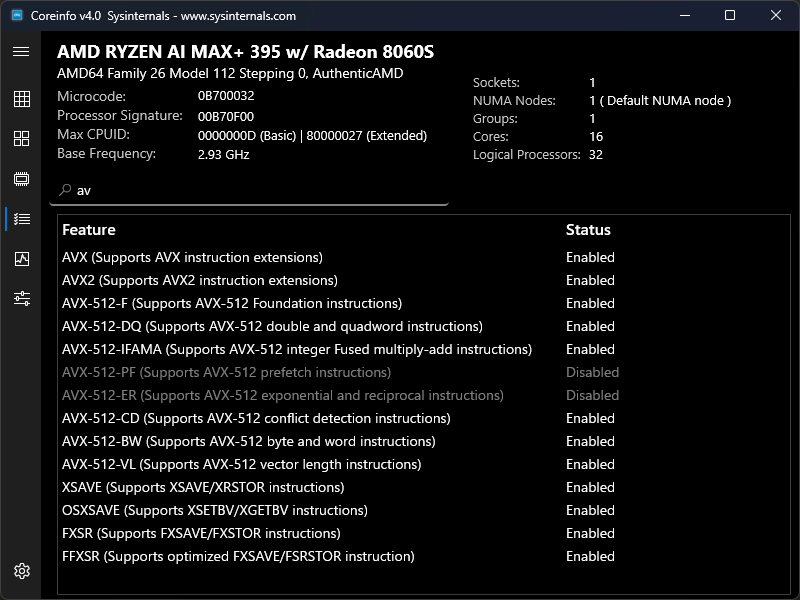This screenshot has height=600, width=800.
Task: Click the Enabled status next to XSAVE
Action: point(590,487)
